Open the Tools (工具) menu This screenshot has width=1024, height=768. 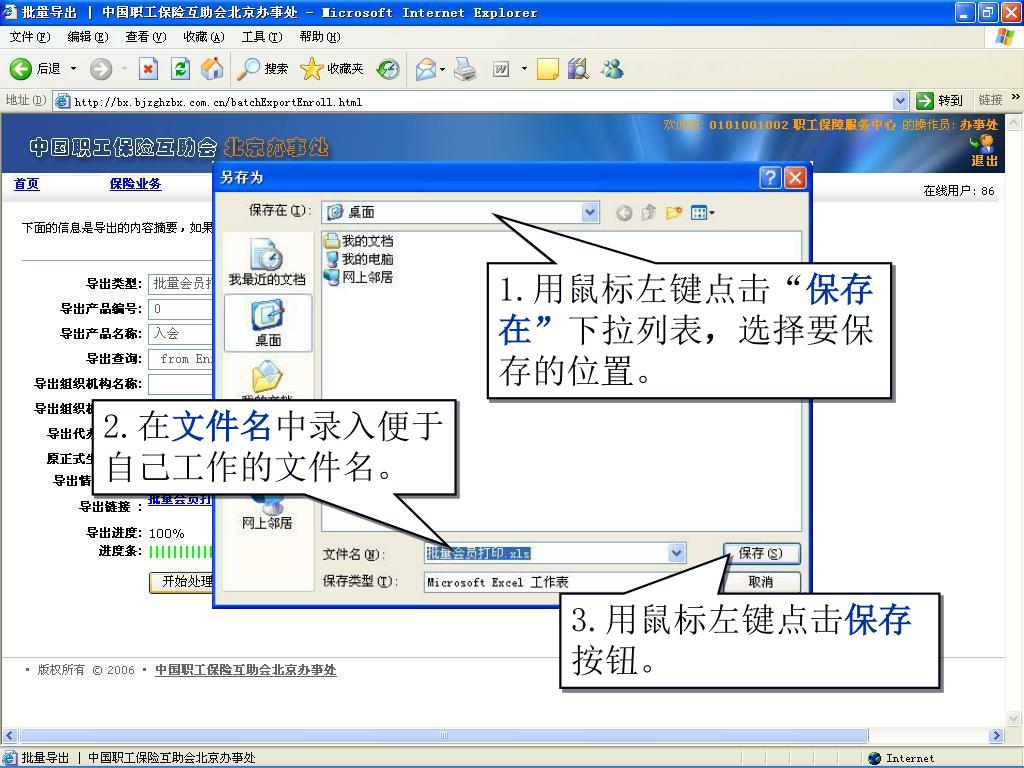262,37
